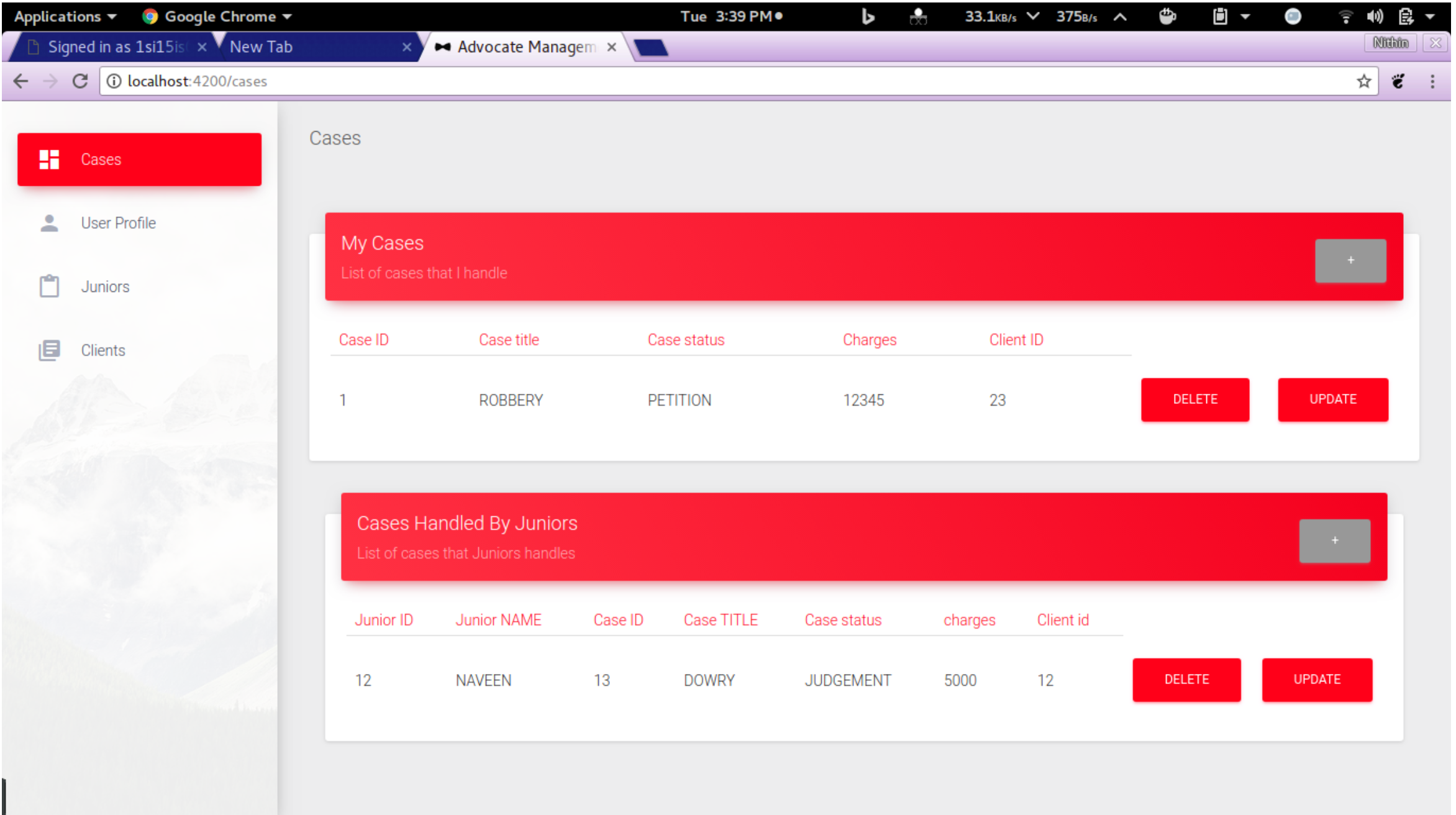Open Chrome's three-dot menu
Viewport: 1456px width, 815px height.
tap(1432, 81)
